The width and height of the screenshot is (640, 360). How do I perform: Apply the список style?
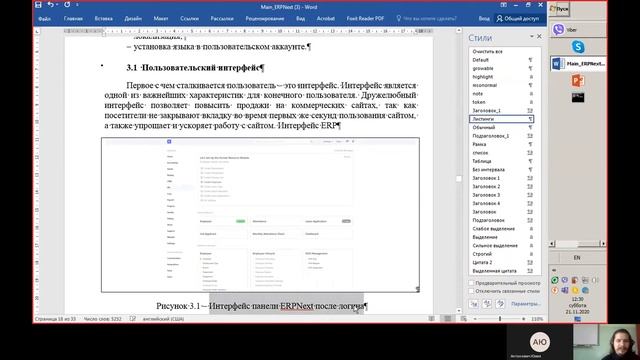(x=501, y=153)
